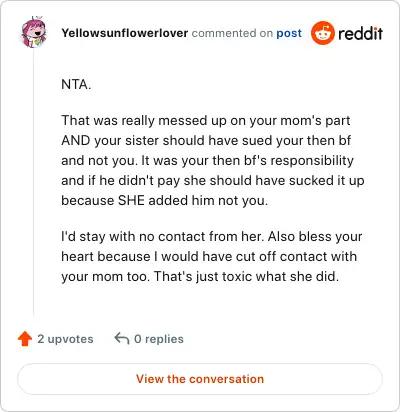Click the reddit wordmark text
The image size is (400, 412).
[361, 33]
